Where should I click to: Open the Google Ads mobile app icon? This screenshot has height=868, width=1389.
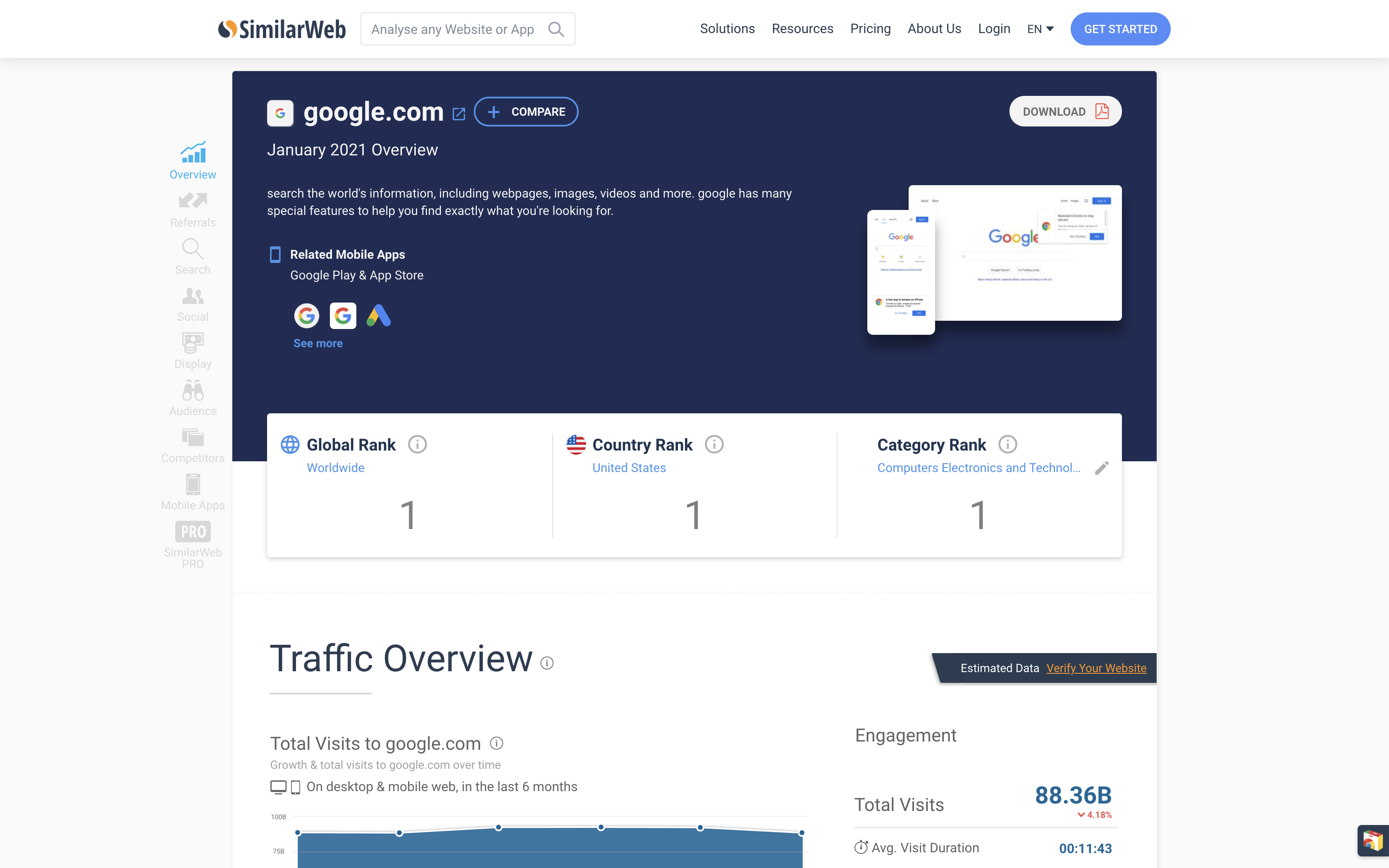click(379, 316)
